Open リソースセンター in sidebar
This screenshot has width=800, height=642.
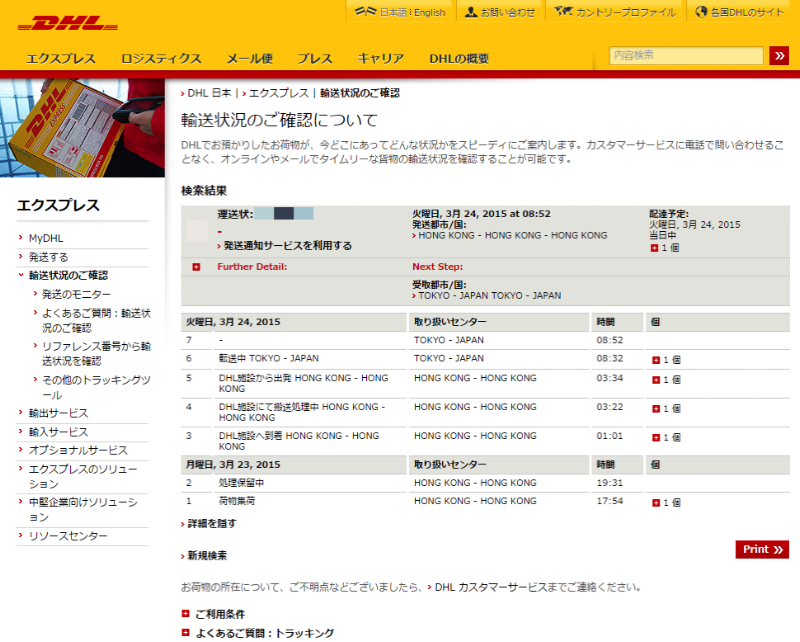(x=68, y=536)
